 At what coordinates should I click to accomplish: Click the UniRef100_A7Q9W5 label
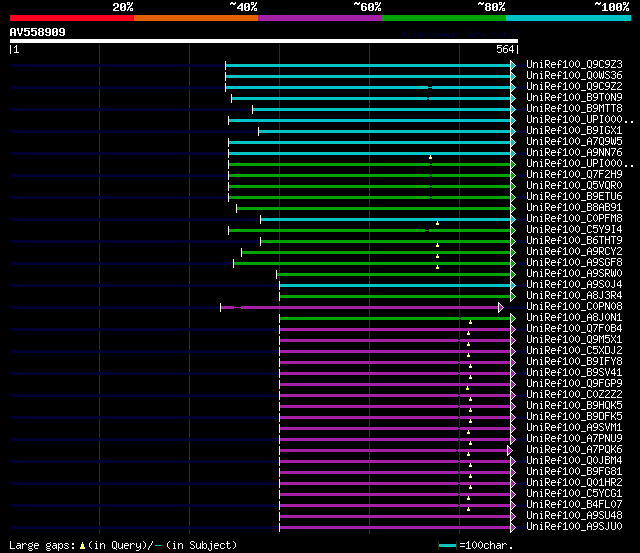point(574,142)
